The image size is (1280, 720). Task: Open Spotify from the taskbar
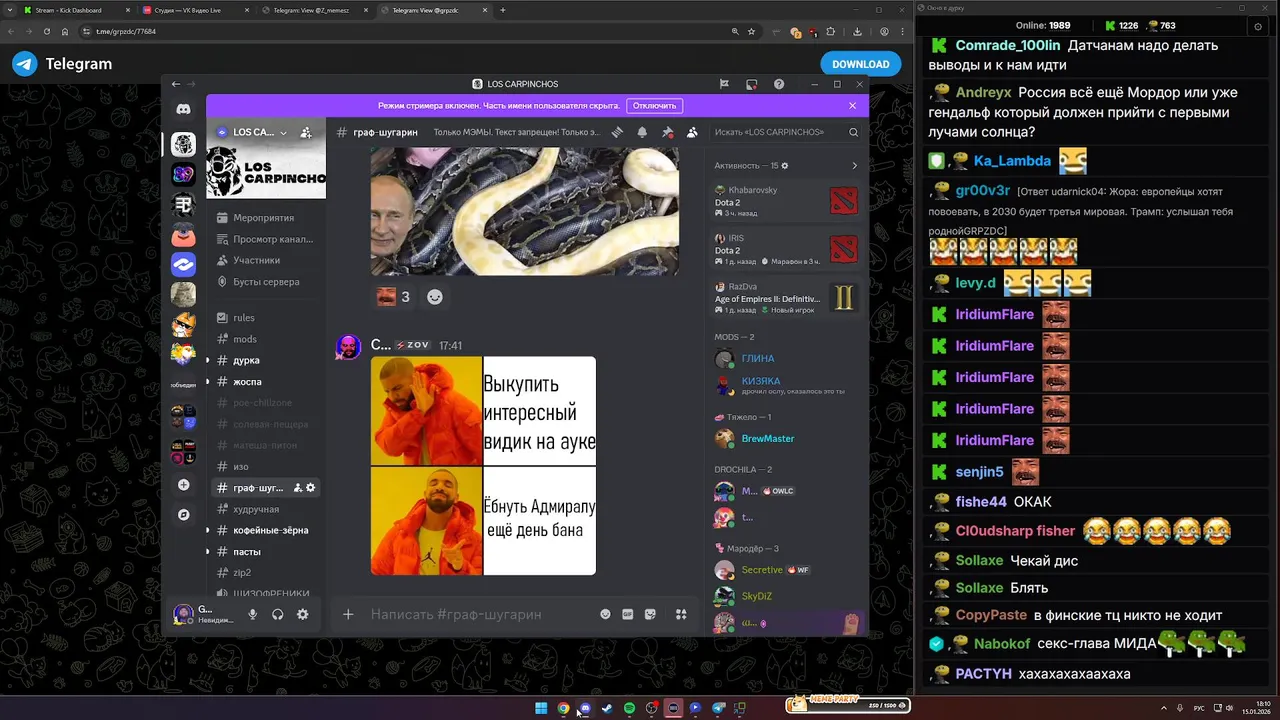[629, 708]
